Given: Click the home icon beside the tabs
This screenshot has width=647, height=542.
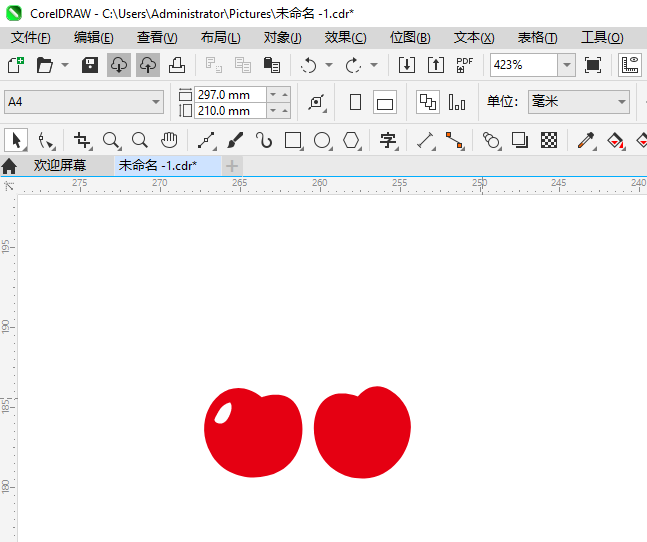Looking at the screenshot, I should coord(9,166).
